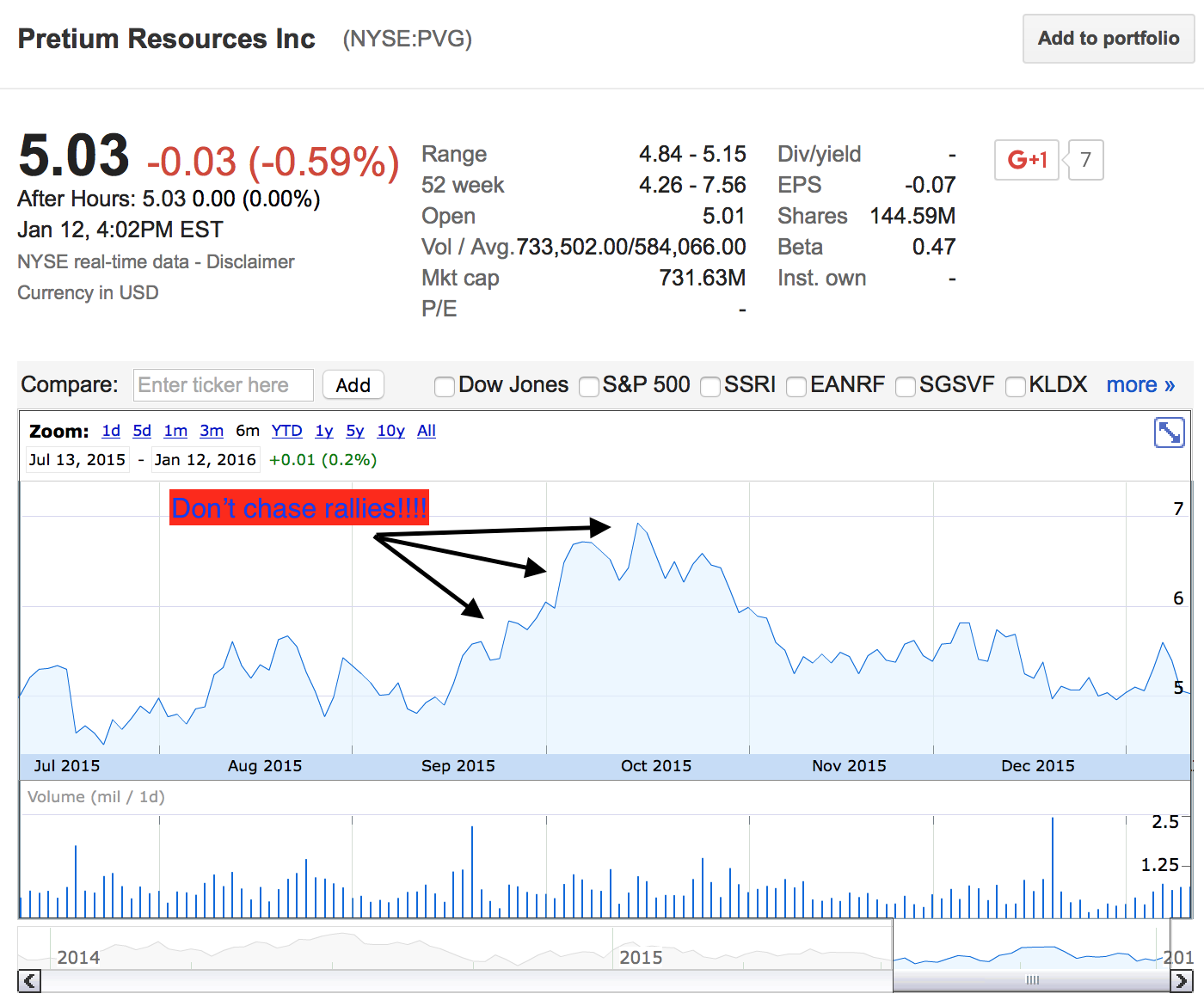
Task: Click the +1 count bubble showing 7
Action: (x=1085, y=160)
